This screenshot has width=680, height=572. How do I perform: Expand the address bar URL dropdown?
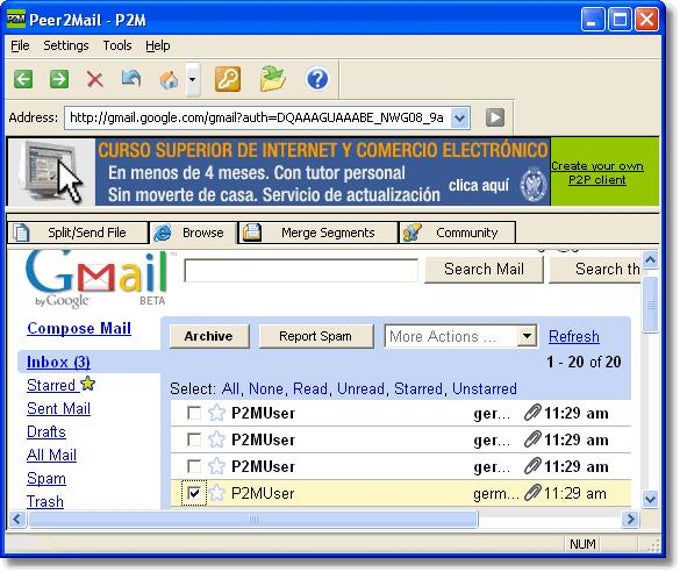460,118
